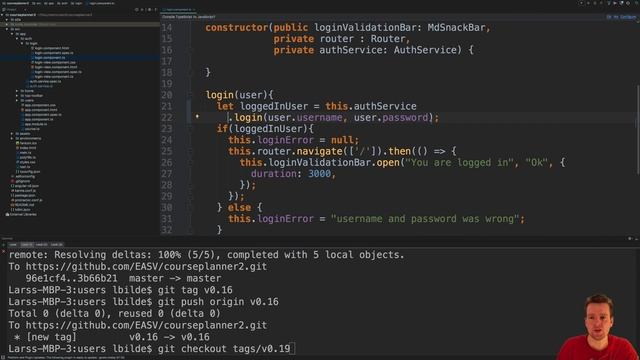640x360 pixels.
Task: Expand the home folder
Action: pos(17,91)
